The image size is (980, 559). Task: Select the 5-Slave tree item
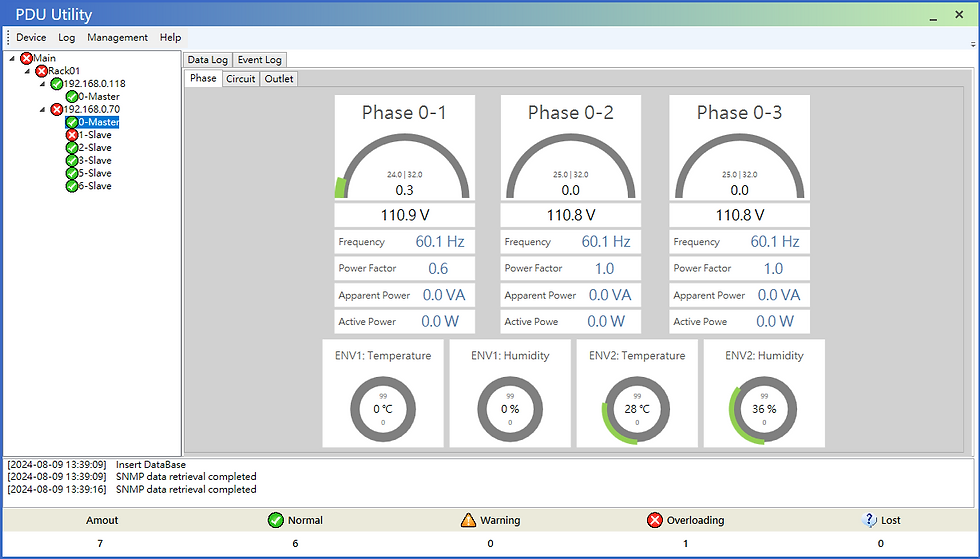(95, 173)
